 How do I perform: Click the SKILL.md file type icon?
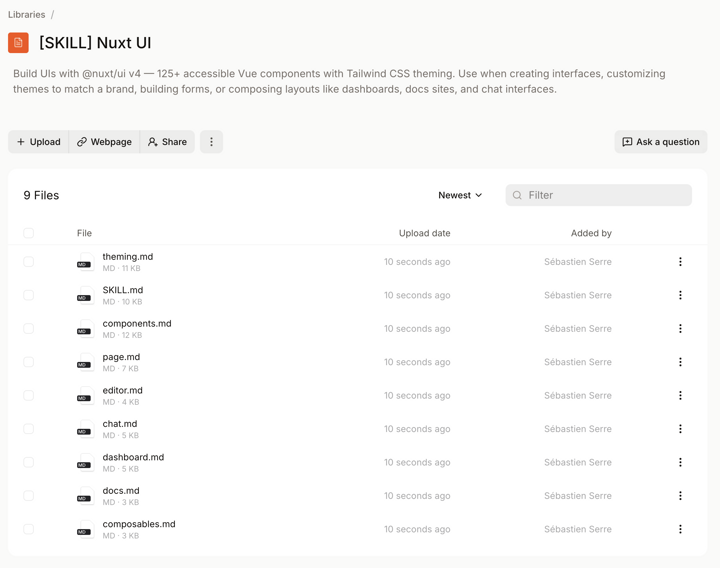click(85, 296)
